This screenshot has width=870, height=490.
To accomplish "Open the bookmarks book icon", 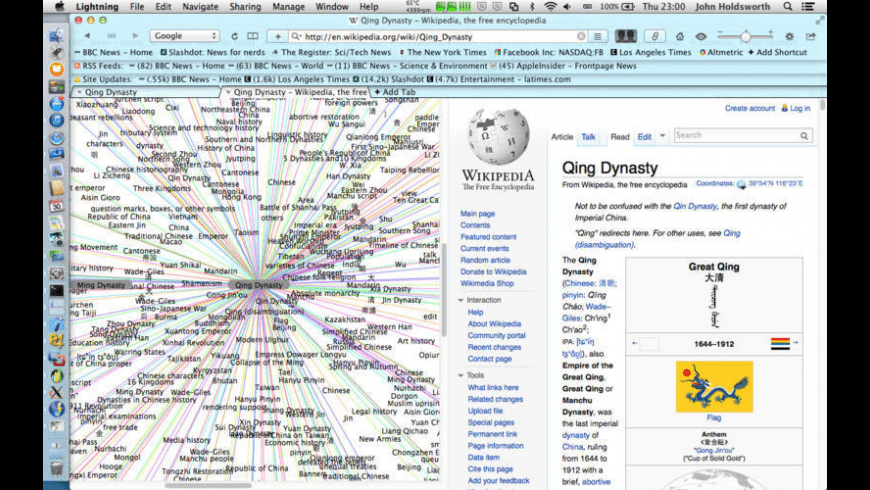I will point(252,36).
